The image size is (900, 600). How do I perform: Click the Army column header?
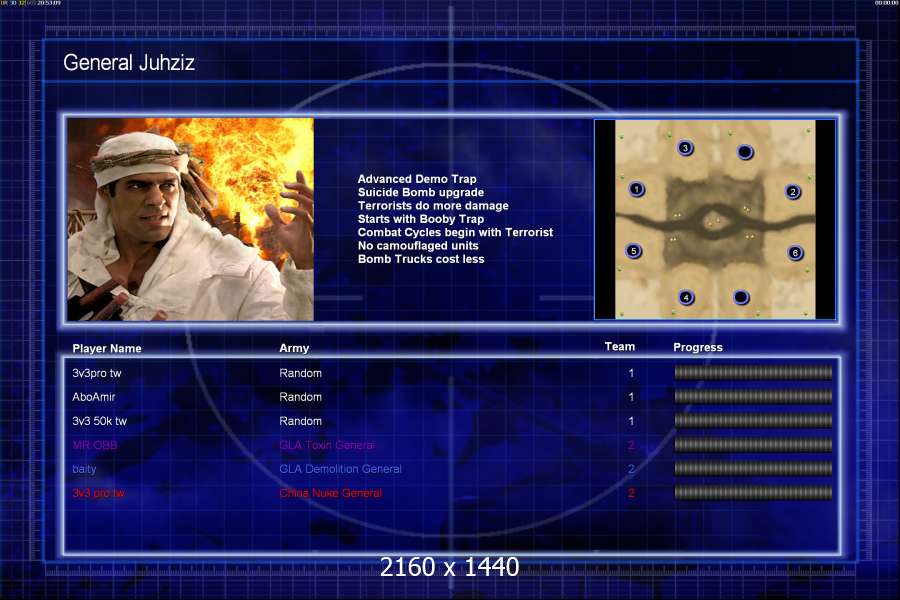point(294,348)
